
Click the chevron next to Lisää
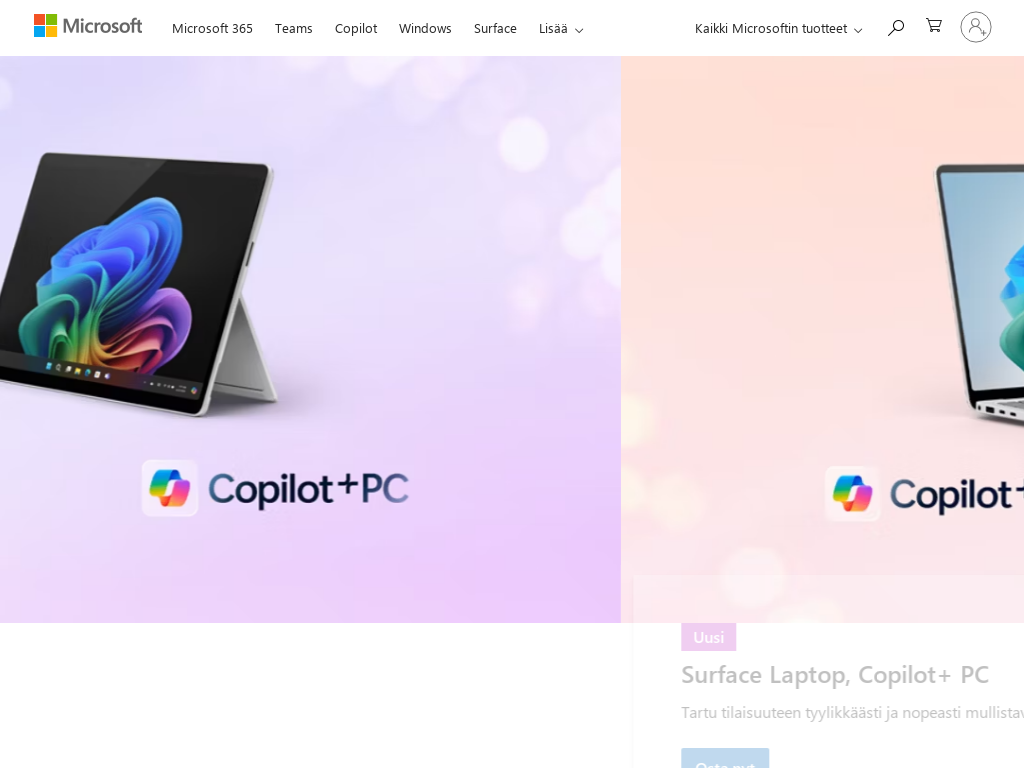(579, 30)
